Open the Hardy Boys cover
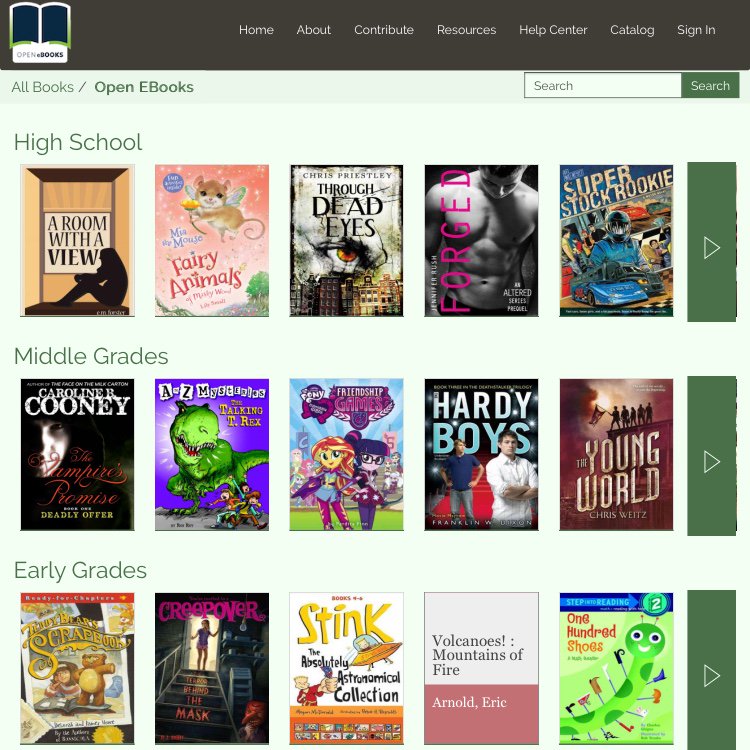This screenshot has width=750, height=750. [x=481, y=454]
